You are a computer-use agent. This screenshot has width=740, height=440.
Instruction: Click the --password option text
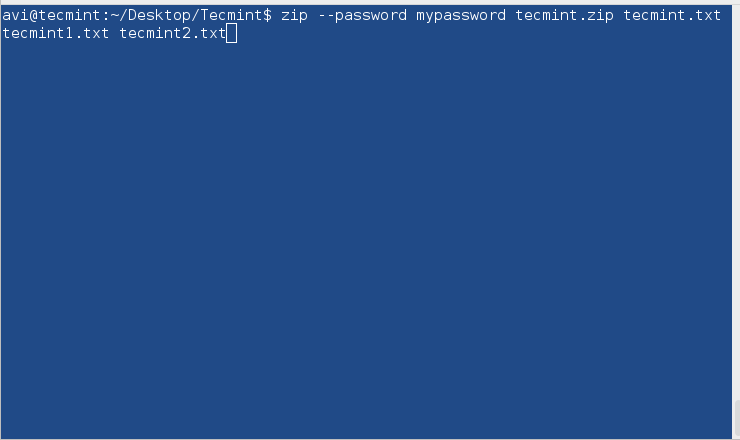361,16
